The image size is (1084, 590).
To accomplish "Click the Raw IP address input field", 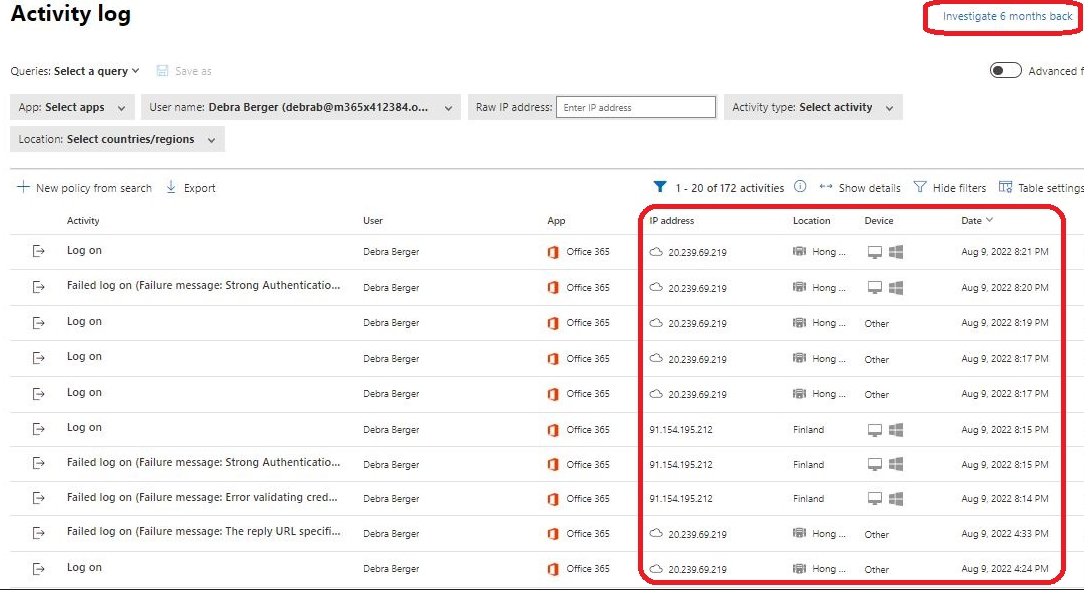I will (635, 107).
